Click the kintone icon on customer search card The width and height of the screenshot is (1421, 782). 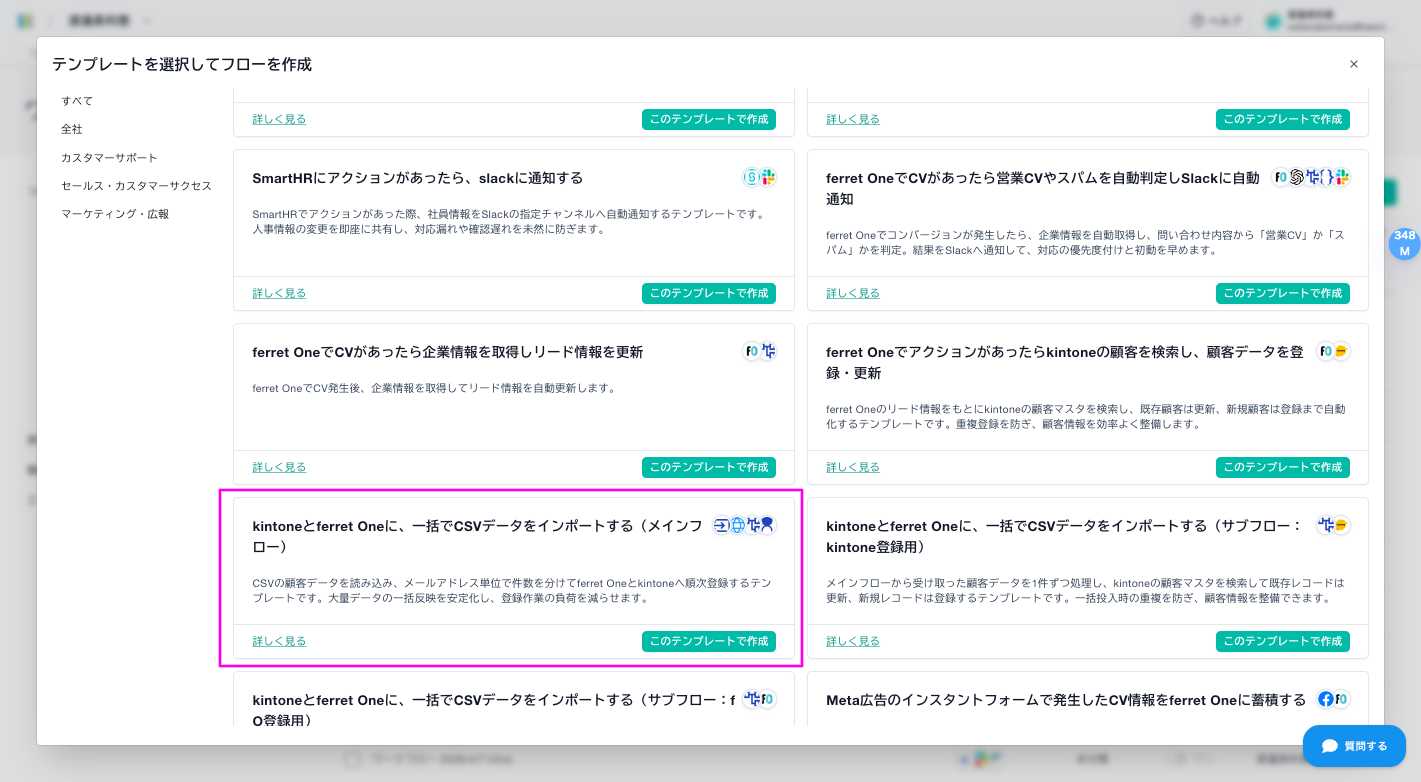[x=1341, y=351]
